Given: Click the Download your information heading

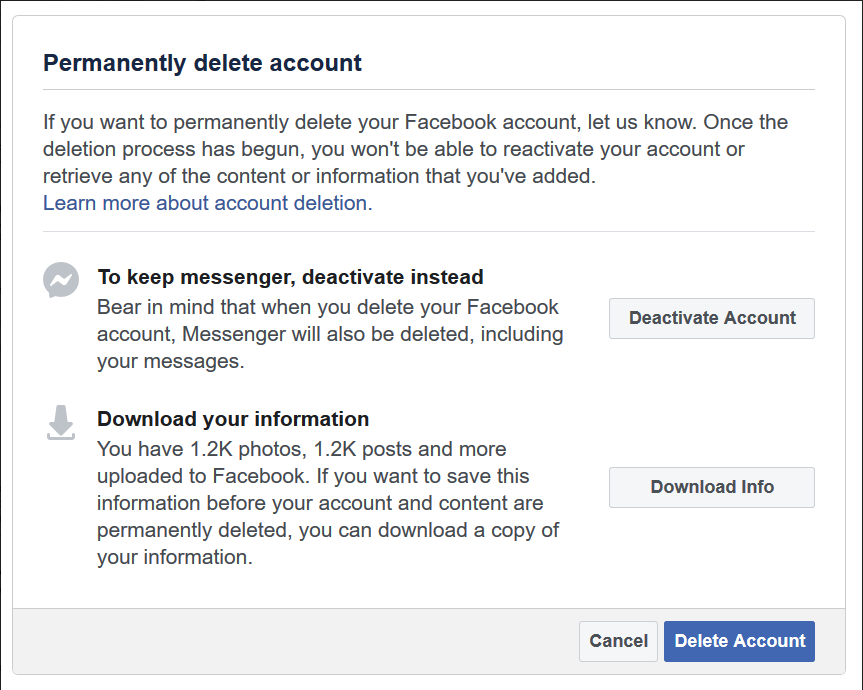Looking at the screenshot, I should [233, 419].
